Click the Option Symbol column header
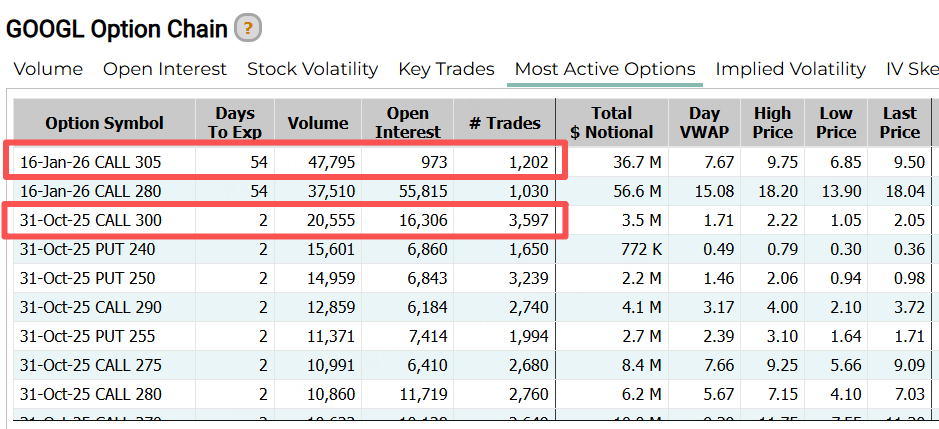This screenshot has height=429, width=939. click(104, 123)
